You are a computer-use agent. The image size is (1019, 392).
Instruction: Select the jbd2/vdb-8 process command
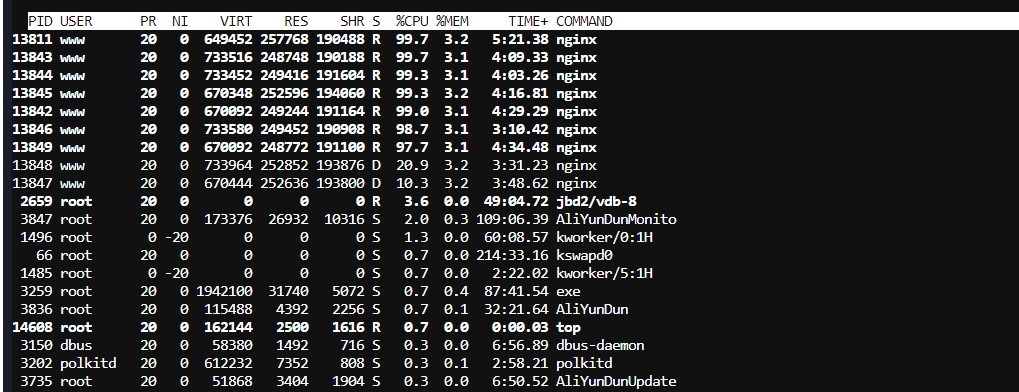596,202
